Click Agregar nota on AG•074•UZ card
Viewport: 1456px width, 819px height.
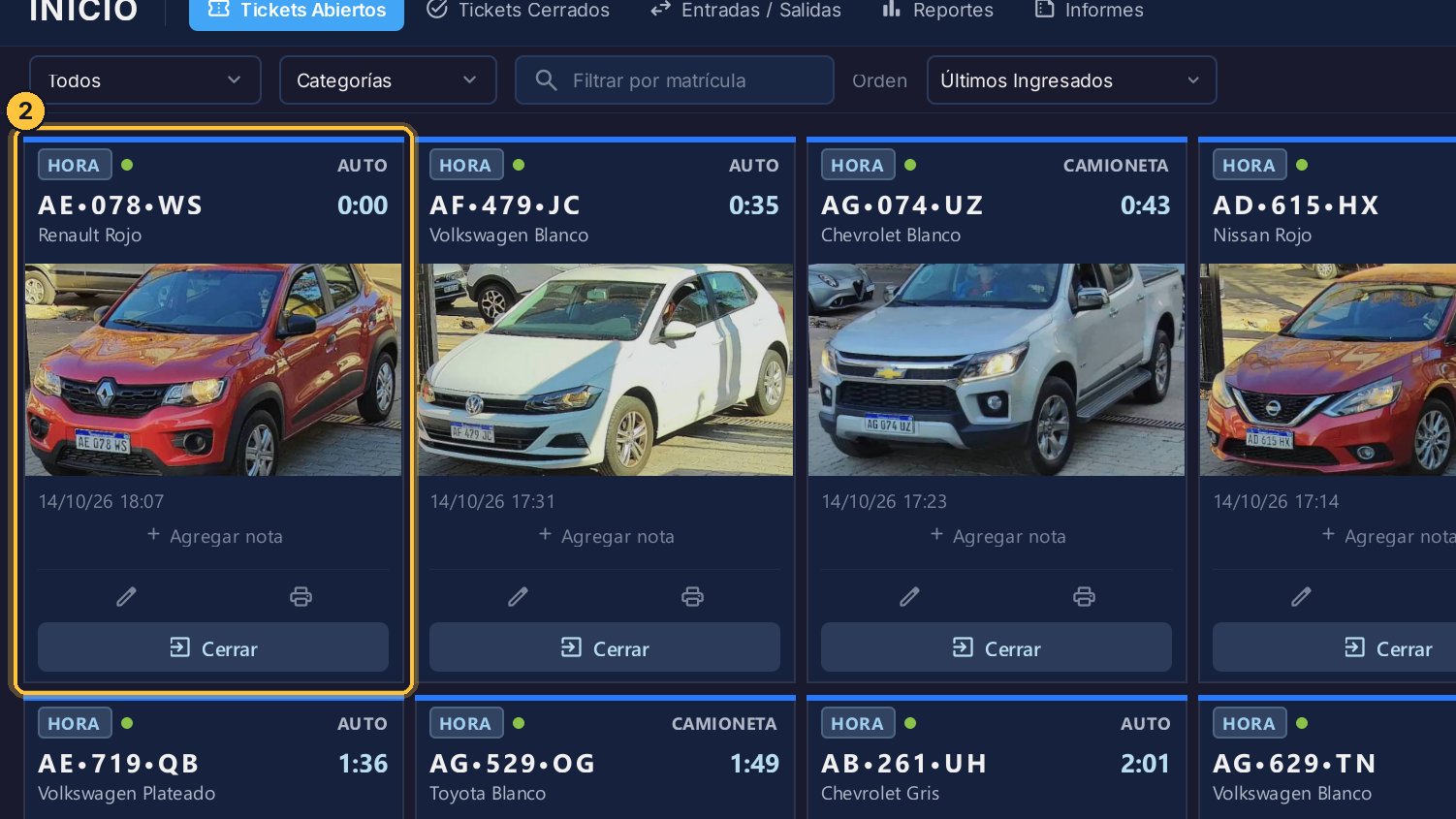(997, 536)
